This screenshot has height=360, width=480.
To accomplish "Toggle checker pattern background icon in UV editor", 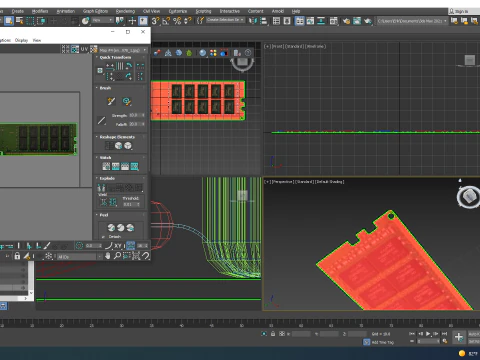I will (x=75, y=49).
